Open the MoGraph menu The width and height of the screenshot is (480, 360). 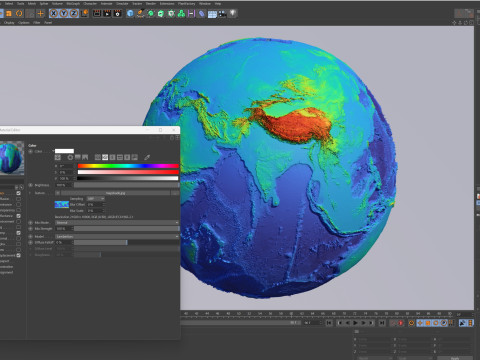point(73,3)
